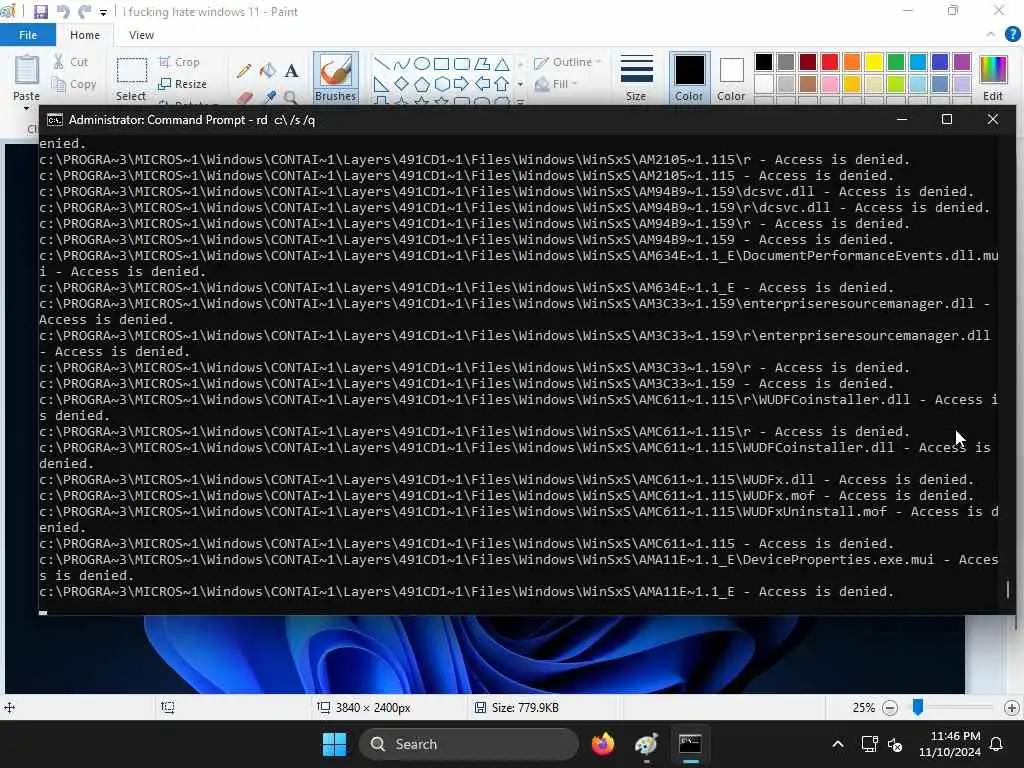
Task: Redo the last undone action in Paint
Action: coord(85,12)
